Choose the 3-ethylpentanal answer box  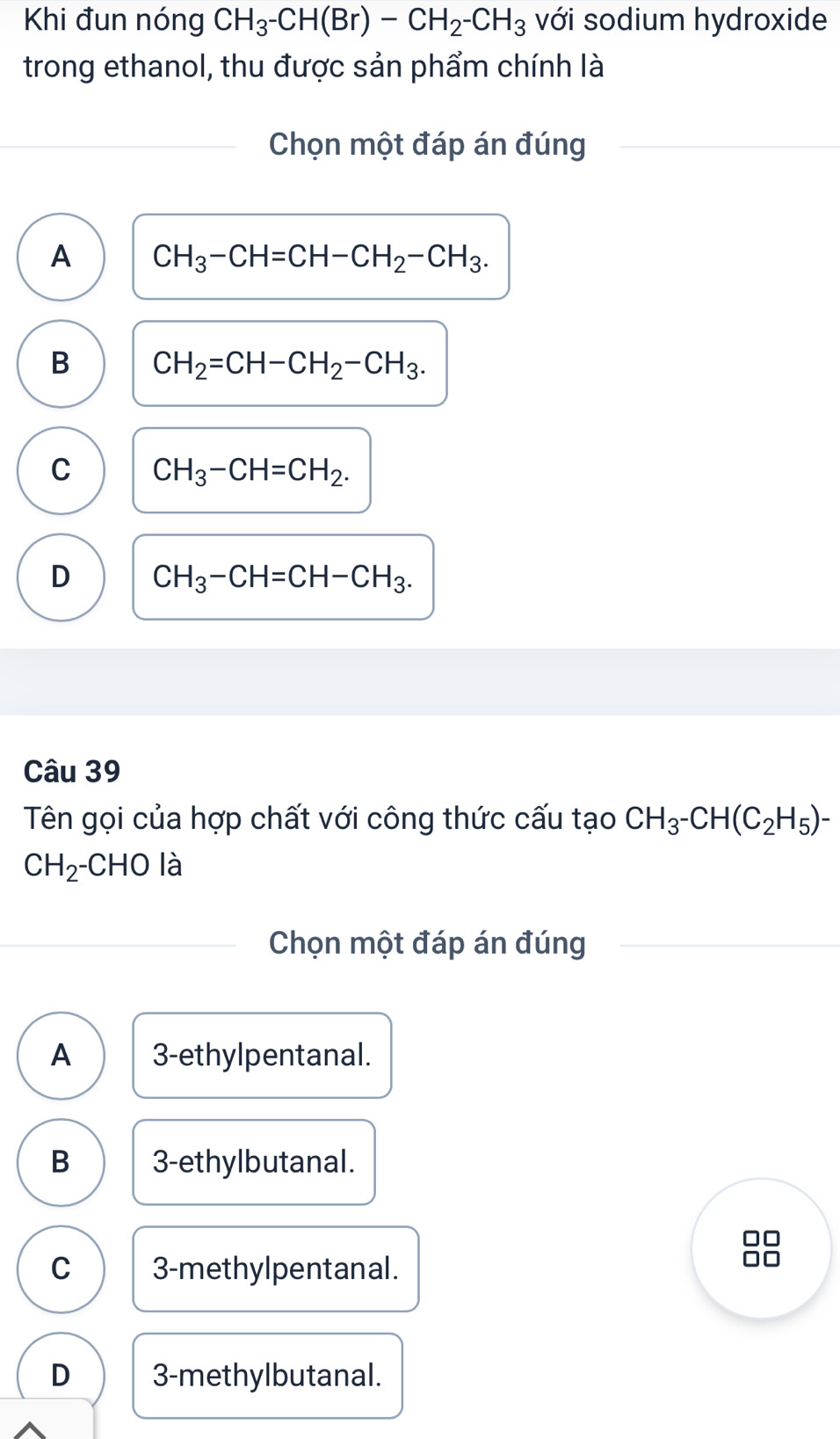262,1055
